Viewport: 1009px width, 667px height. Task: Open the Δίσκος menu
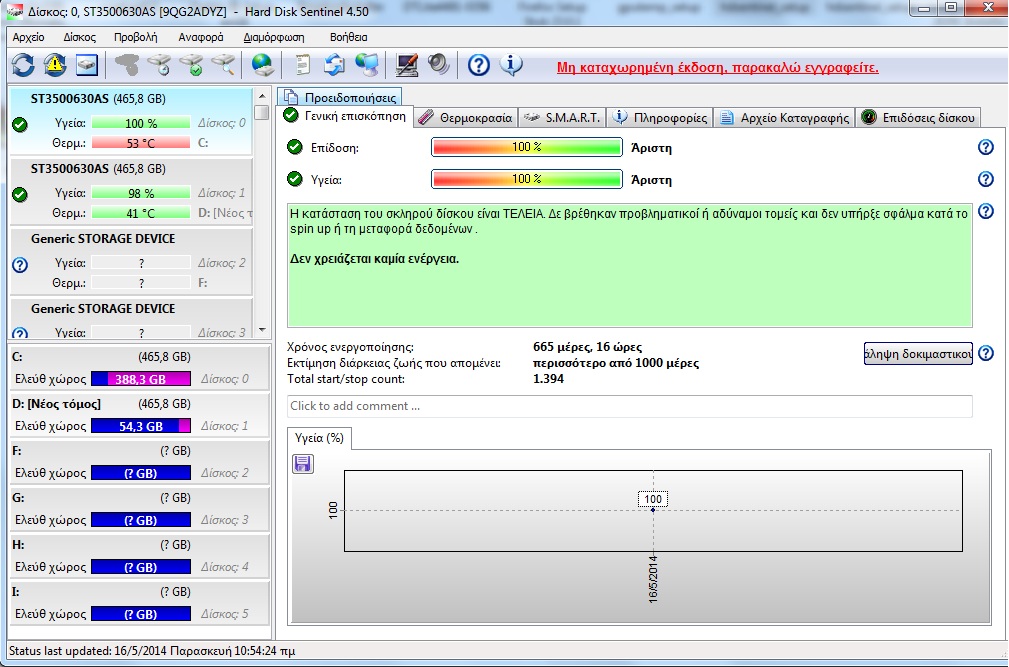[x=80, y=37]
